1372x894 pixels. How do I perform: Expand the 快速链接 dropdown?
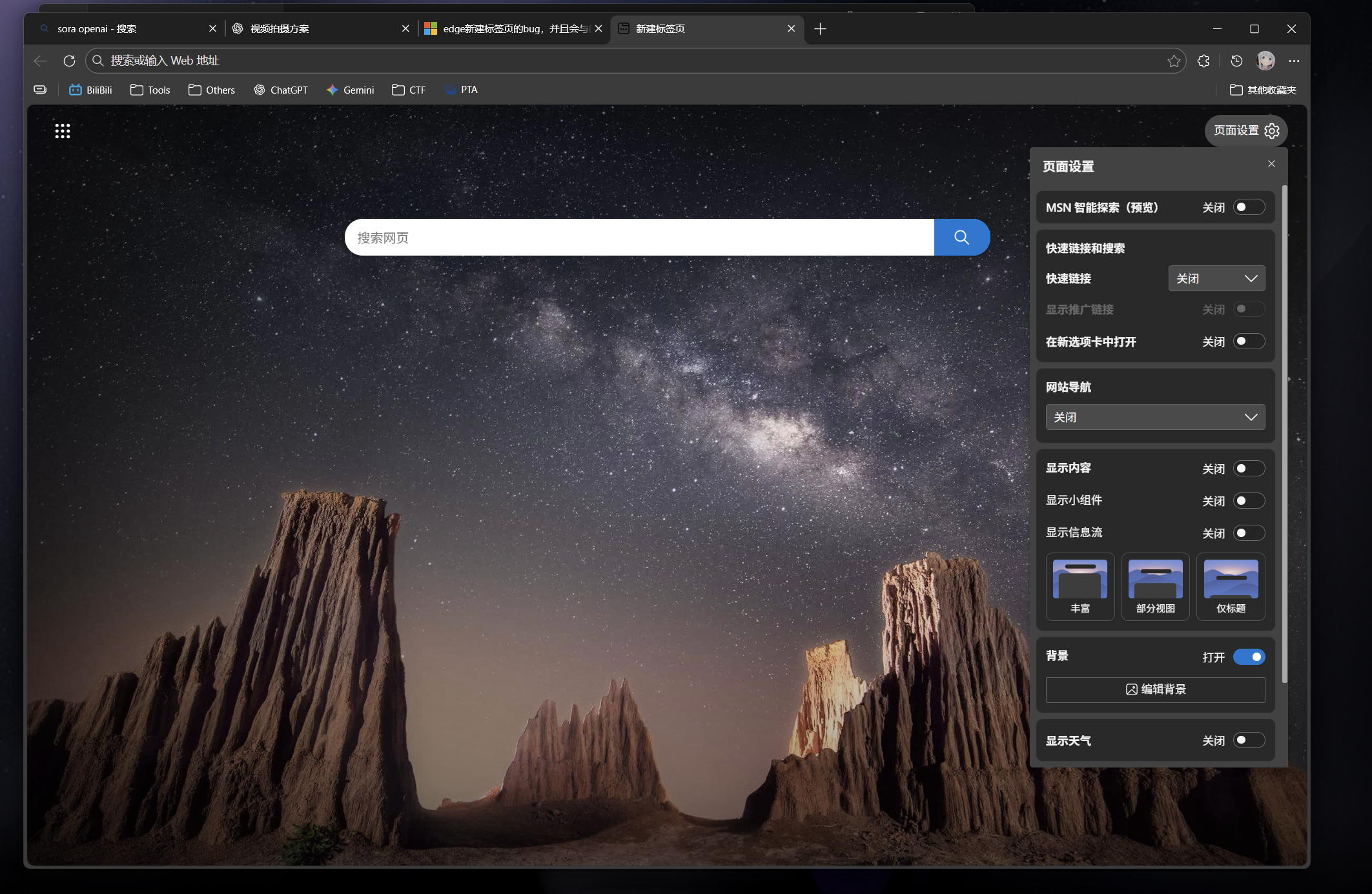pos(1216,278)
